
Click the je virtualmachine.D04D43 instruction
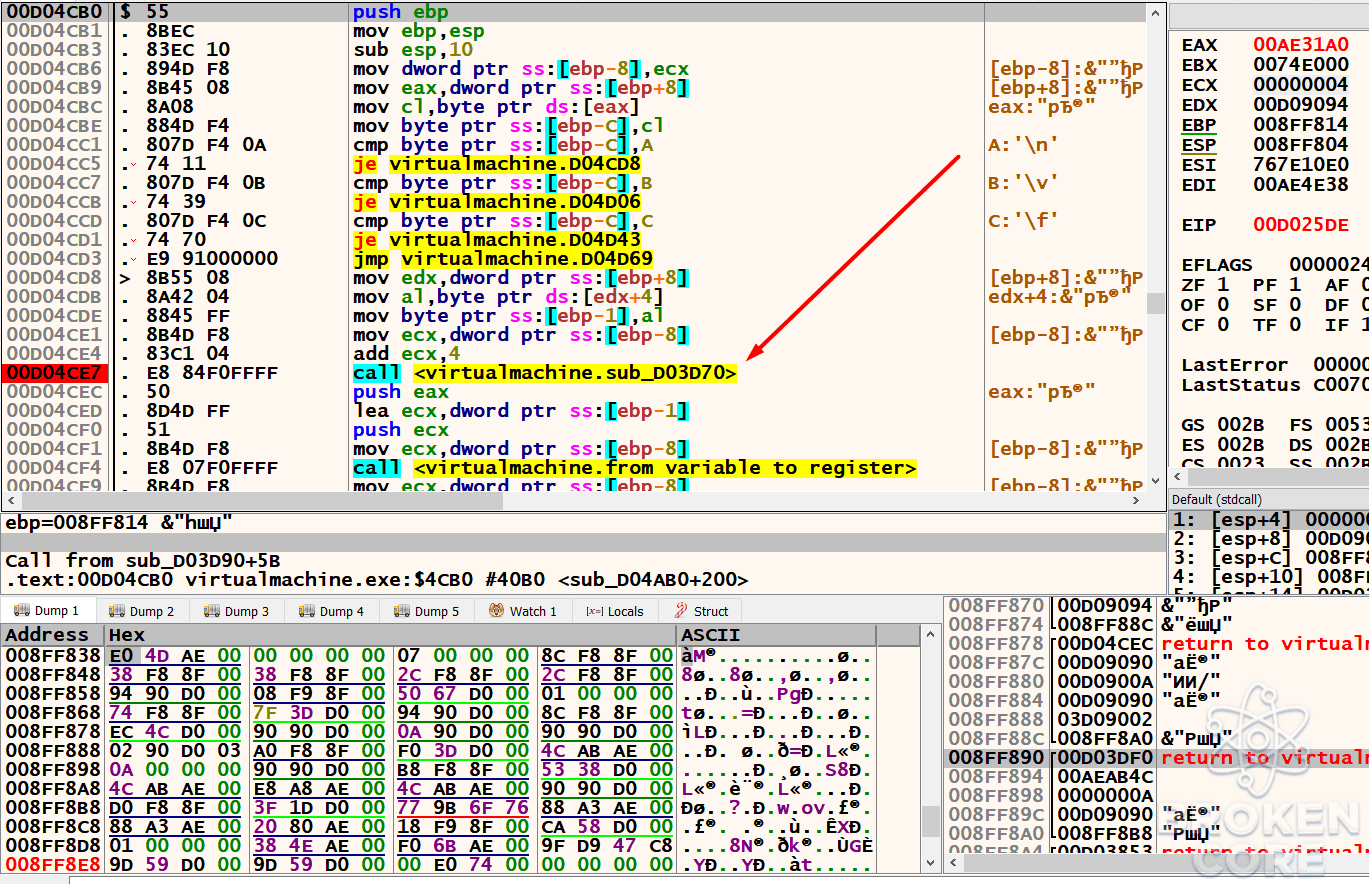coord(497,240)
